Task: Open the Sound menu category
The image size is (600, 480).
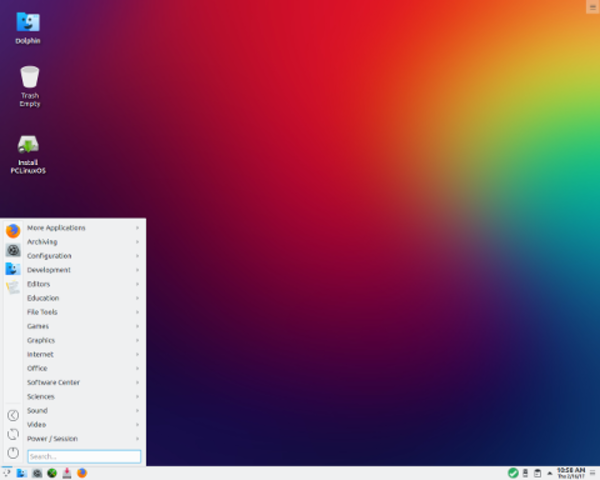Action: click(x=84, y=411)
